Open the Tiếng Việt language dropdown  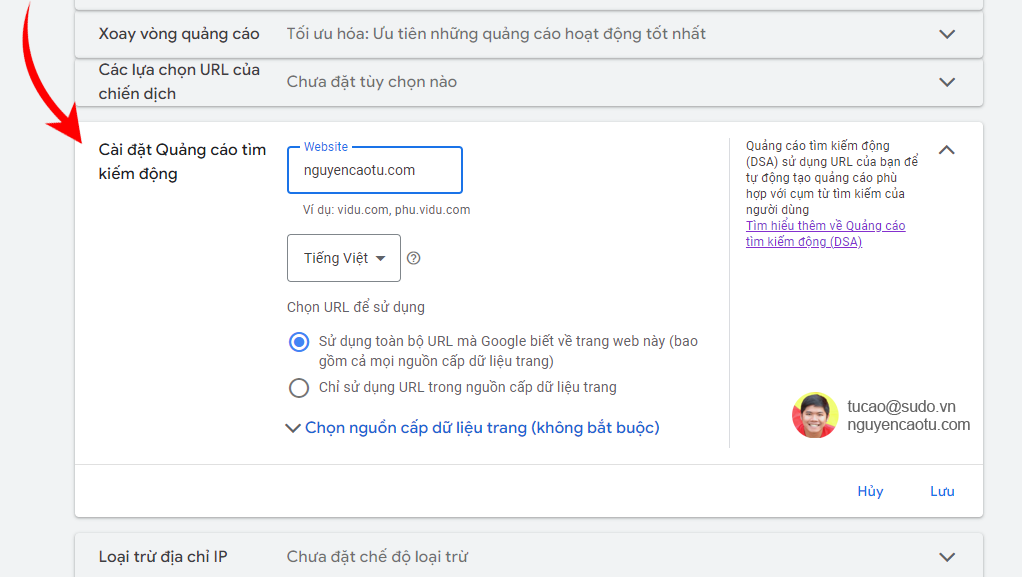(343, 258)
